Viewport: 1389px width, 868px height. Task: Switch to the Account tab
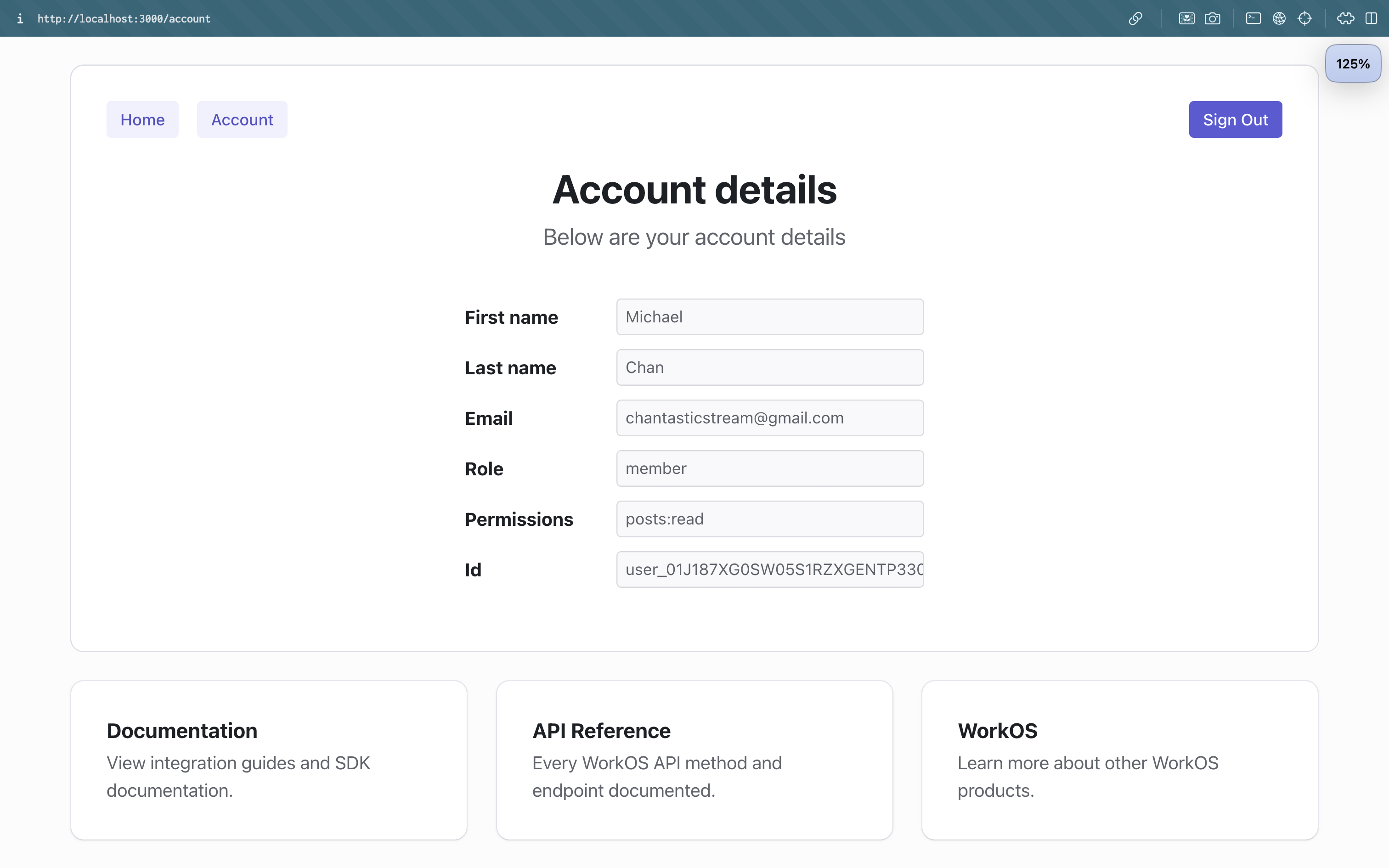[242, 119]
